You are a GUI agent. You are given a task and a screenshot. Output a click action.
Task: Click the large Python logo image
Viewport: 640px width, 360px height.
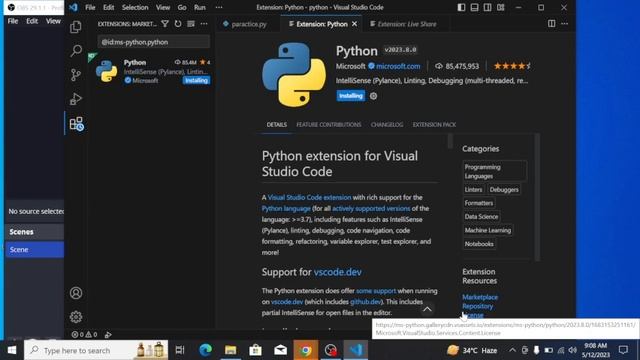(x=294, y=74)
